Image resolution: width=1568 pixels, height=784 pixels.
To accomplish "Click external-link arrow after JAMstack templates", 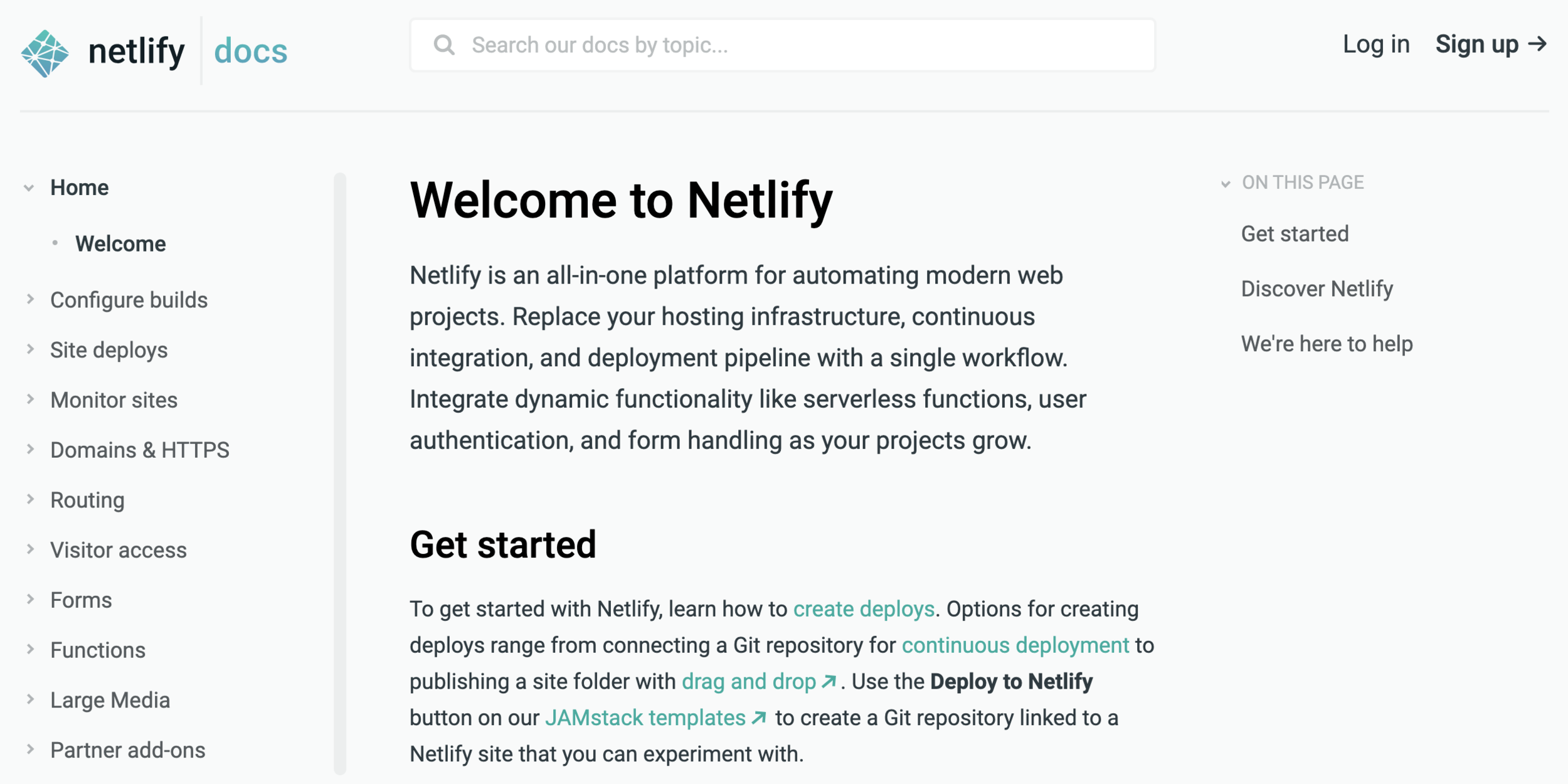I will pos(758,718).
